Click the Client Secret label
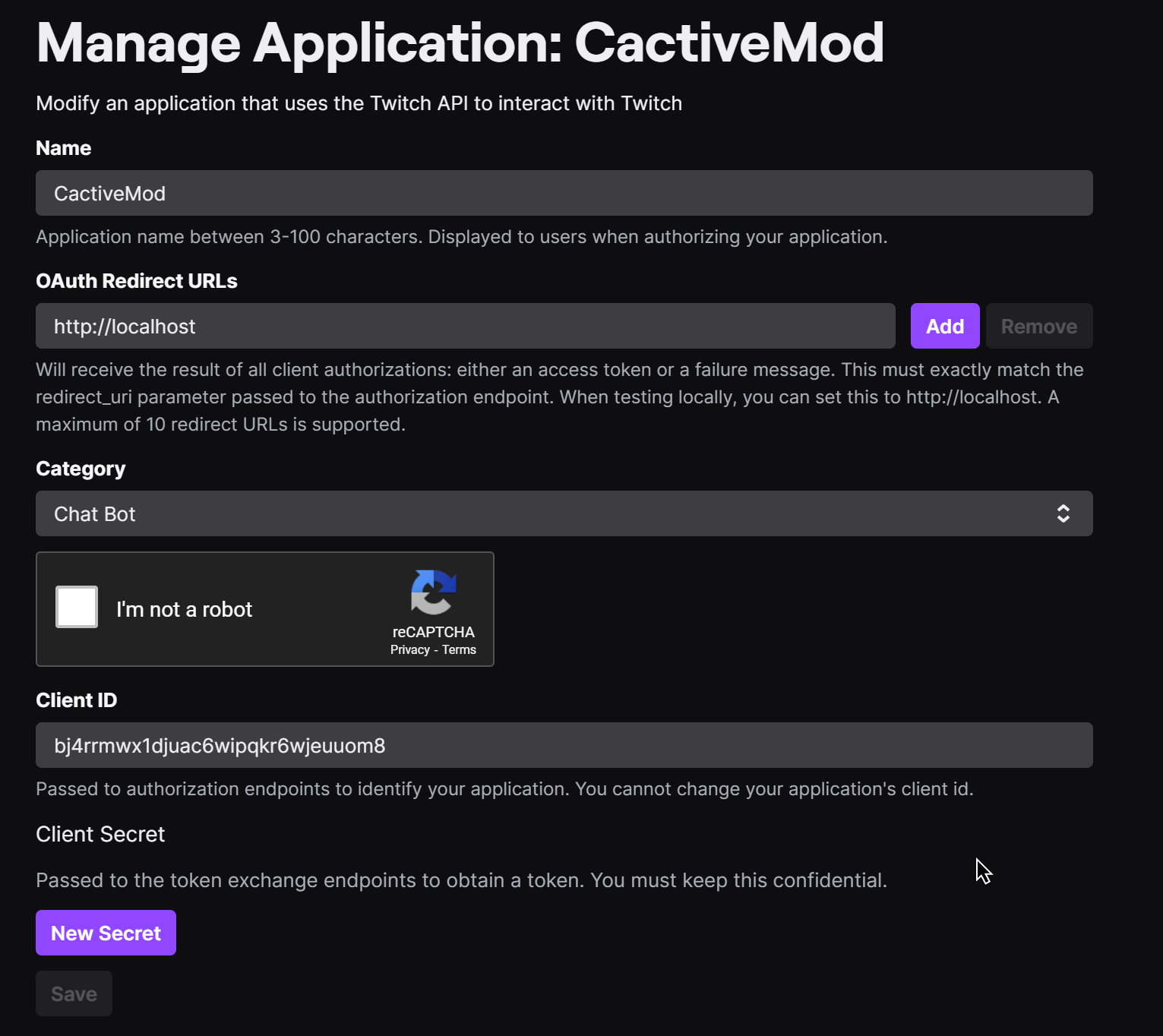 click(x=100, y=834)
